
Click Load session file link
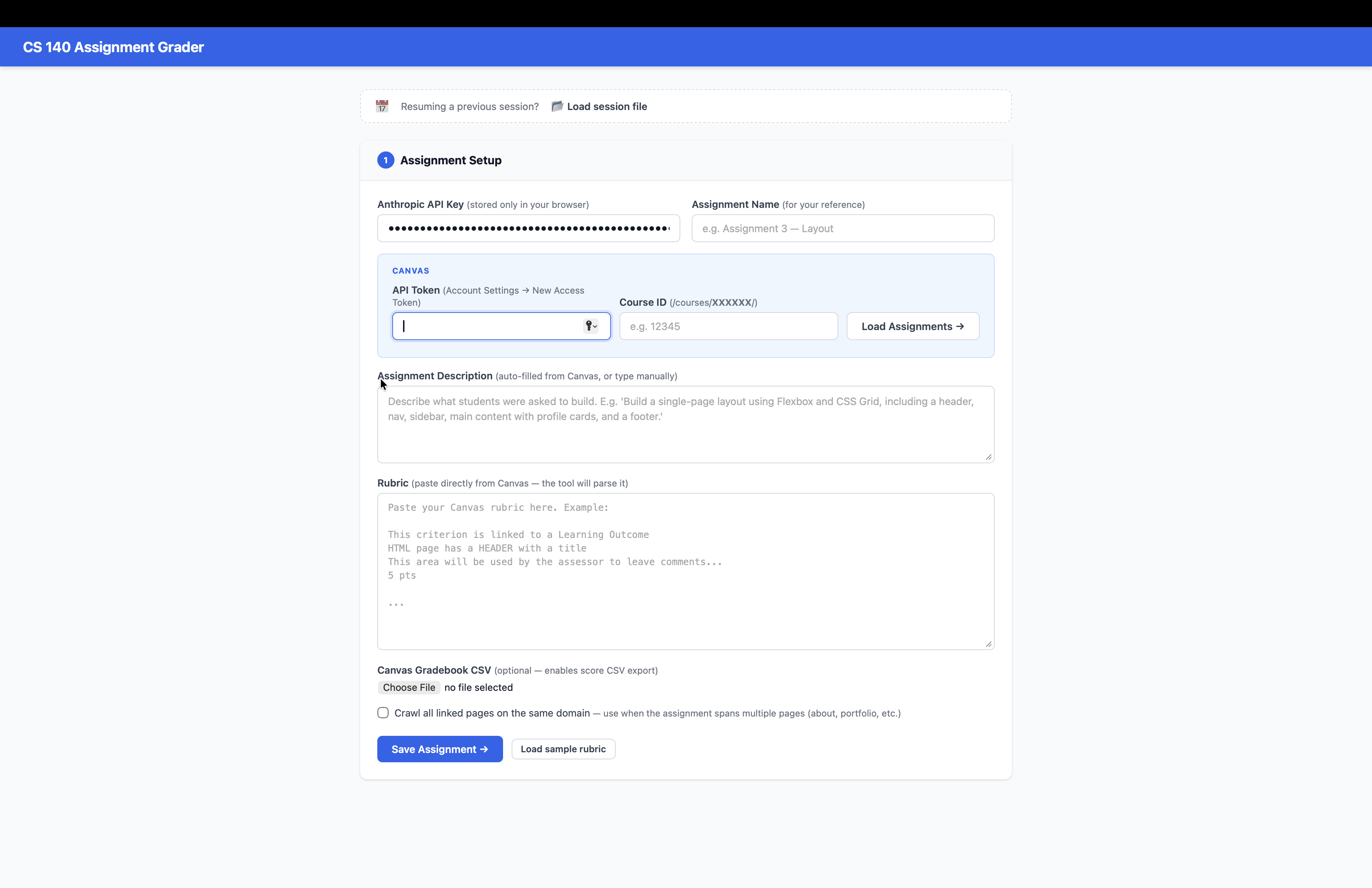pos(607,106)
